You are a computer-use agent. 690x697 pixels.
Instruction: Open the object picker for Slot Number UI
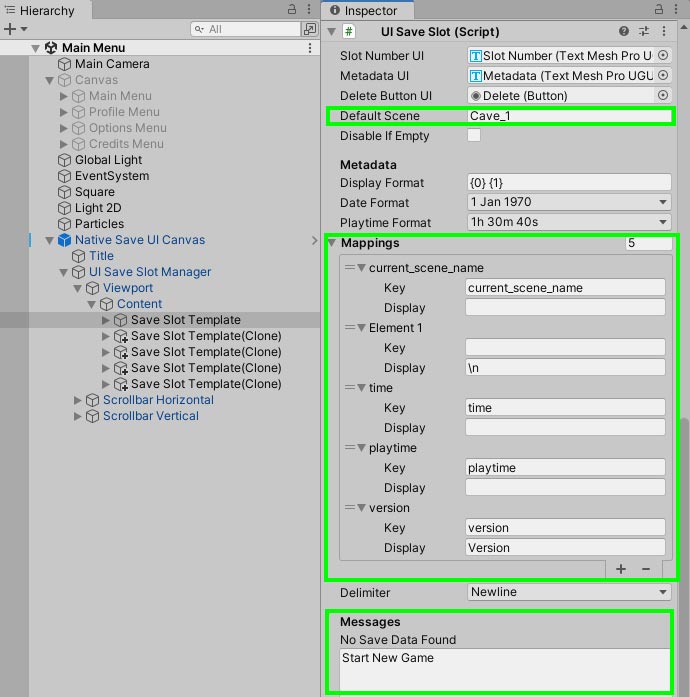pos(662,55)
